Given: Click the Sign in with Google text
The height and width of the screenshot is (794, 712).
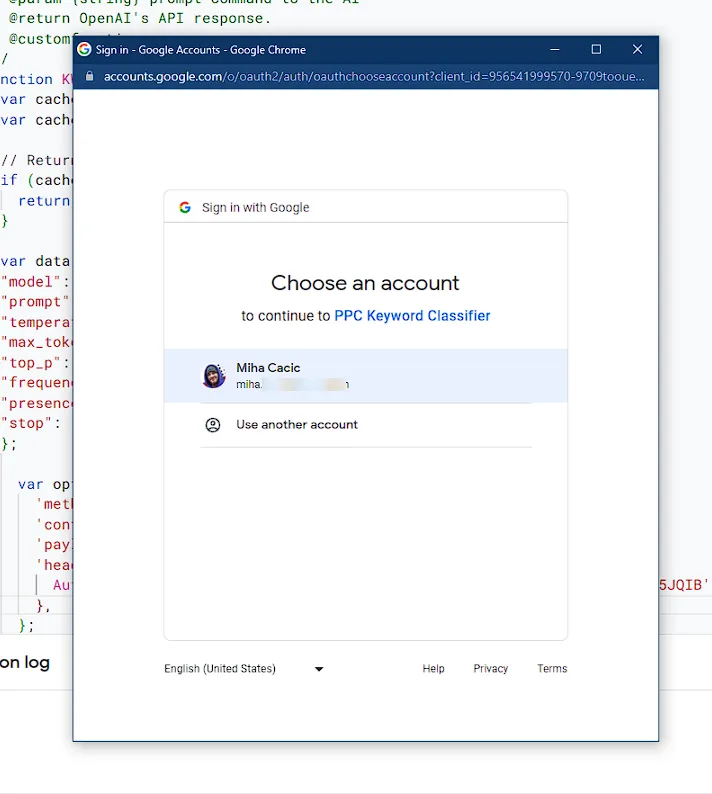Looking at the screenshot, I should point(255,208).
